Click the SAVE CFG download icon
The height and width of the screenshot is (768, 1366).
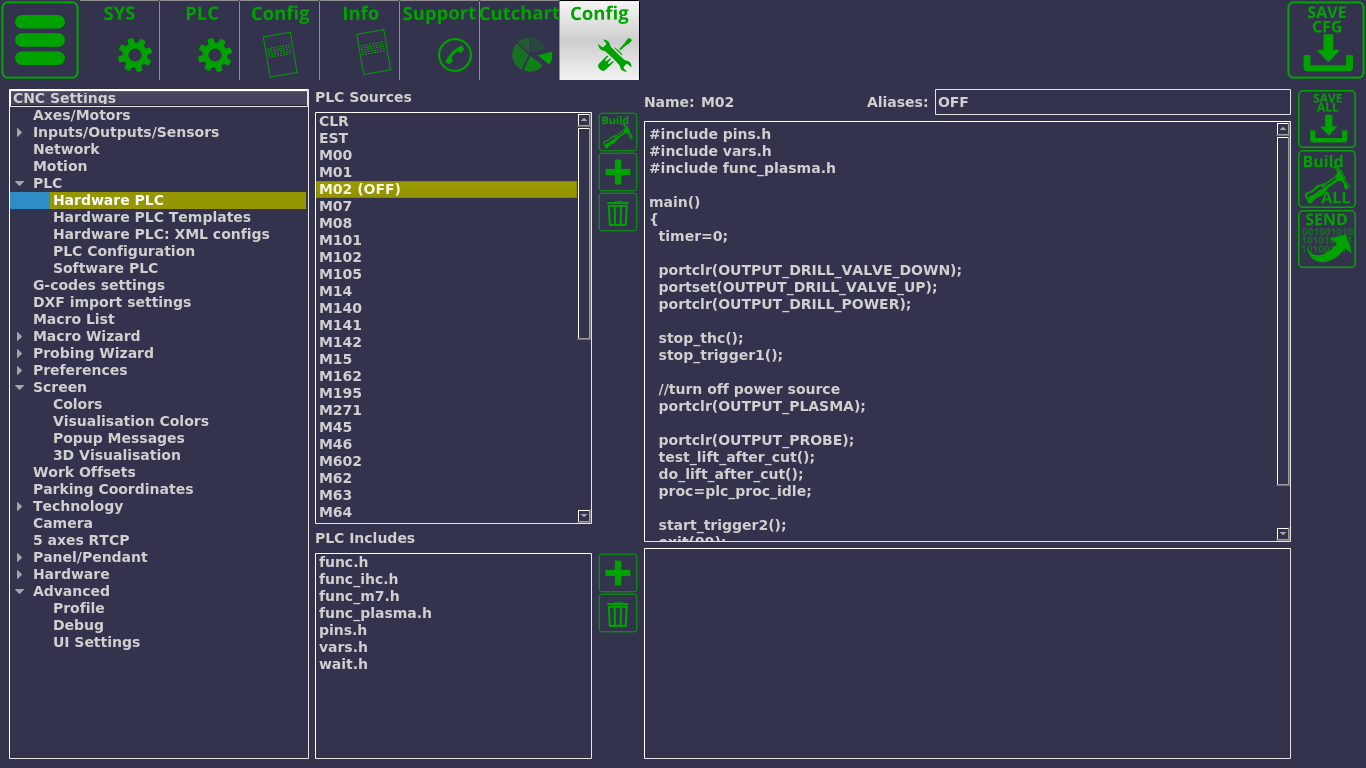[x=1325, y=40]
